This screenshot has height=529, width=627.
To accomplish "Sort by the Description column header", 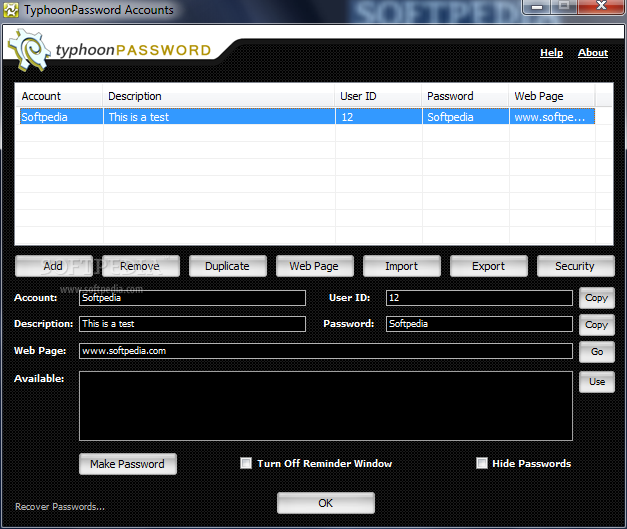I will (219, 96).
